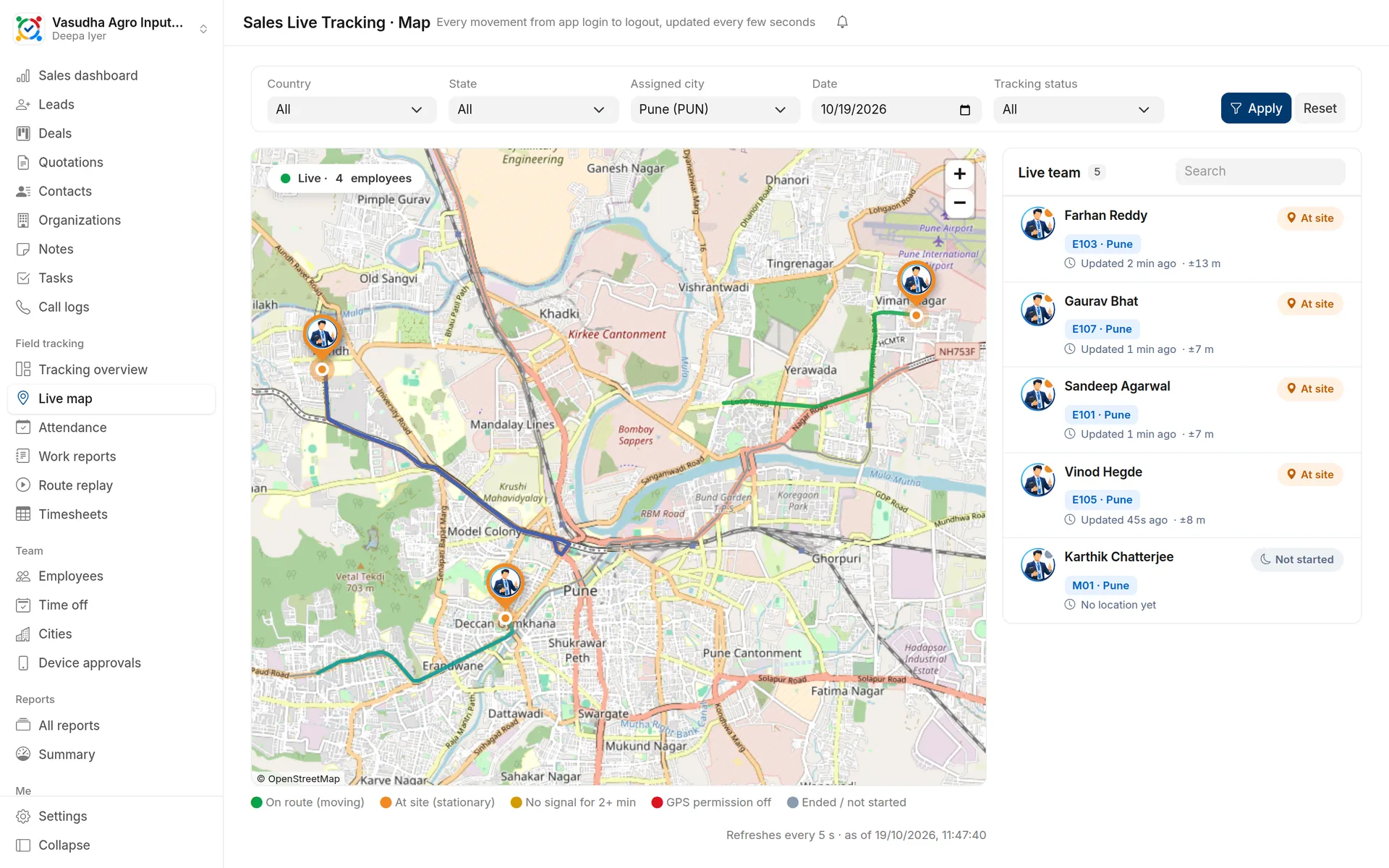This screenshot has width=1389, height=868.
Task: Click the E107 · Pune tag
Action: coord(1102,330)
